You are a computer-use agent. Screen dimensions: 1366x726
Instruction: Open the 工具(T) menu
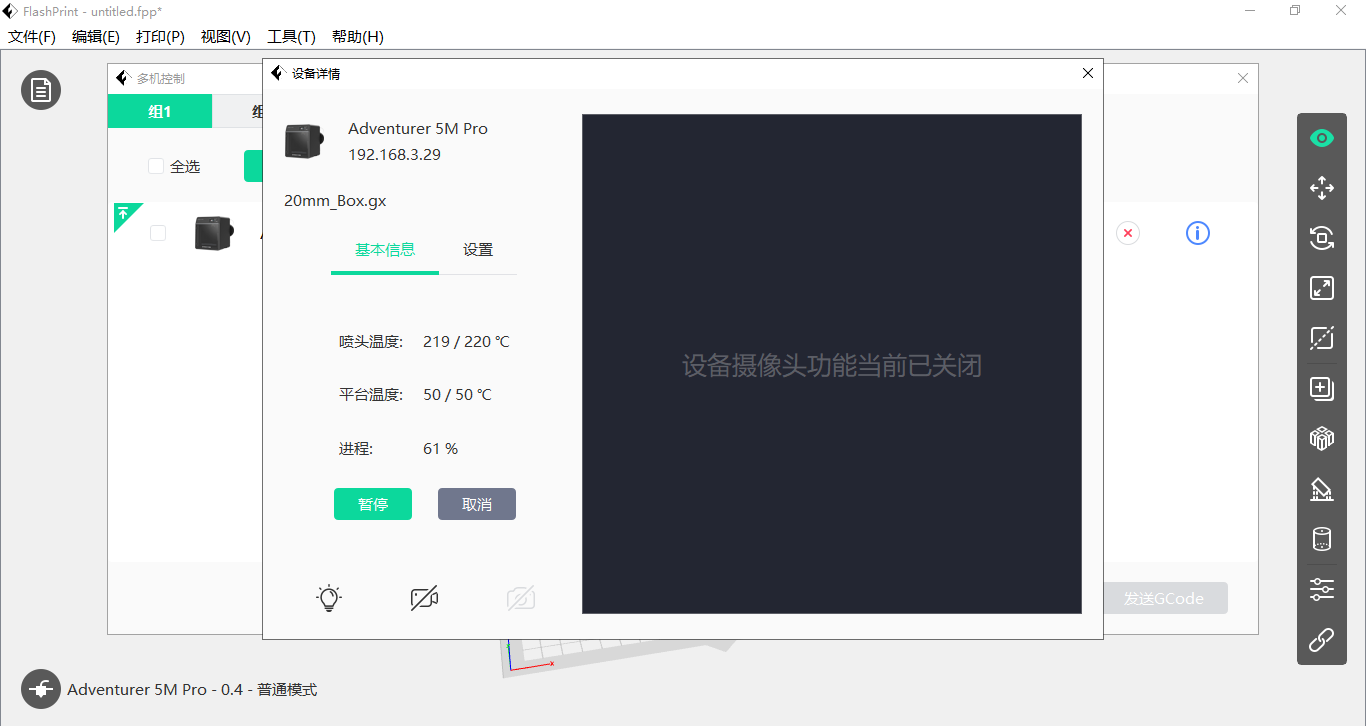tap(291, 37)
